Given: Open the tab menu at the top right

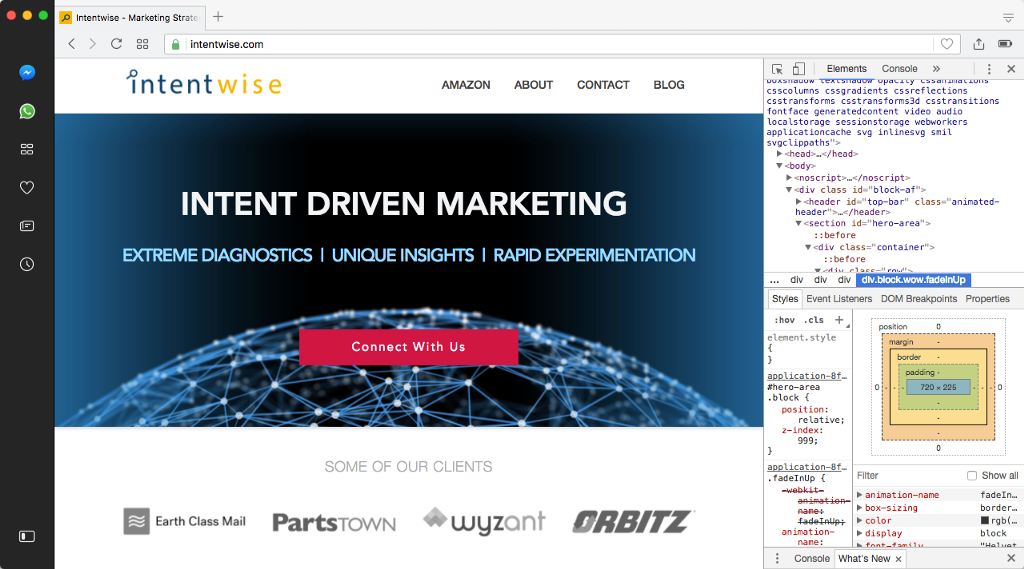Looking at the screenshot, I should pos(1008,18).
